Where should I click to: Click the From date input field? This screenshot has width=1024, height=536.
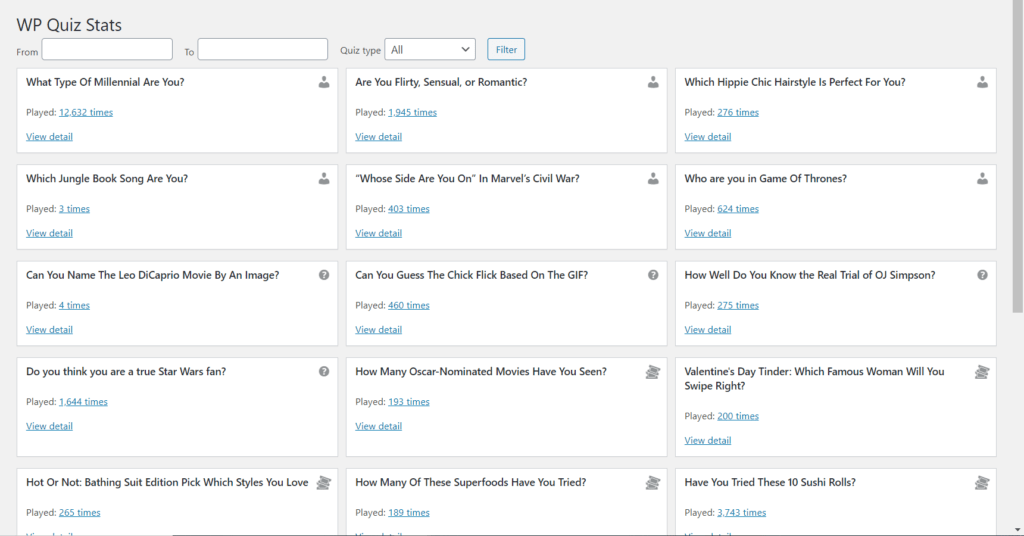point(107,49)
